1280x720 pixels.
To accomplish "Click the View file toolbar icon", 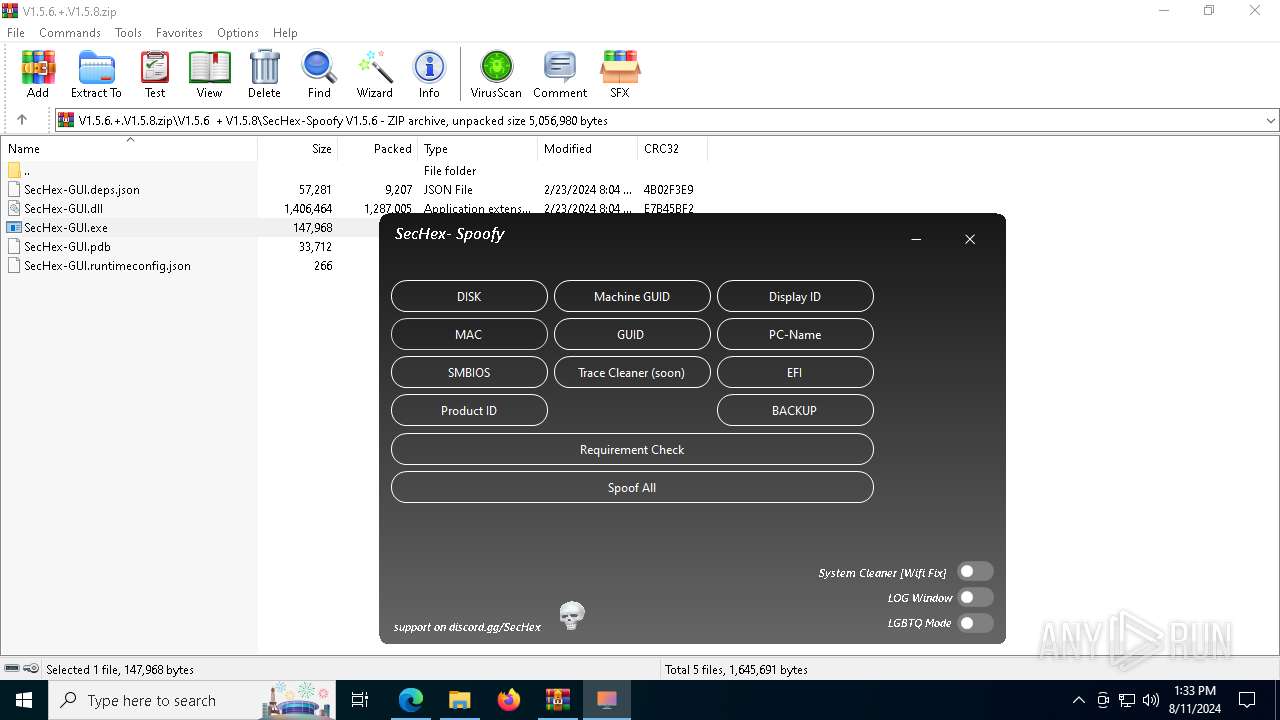I will click(209, 75).
